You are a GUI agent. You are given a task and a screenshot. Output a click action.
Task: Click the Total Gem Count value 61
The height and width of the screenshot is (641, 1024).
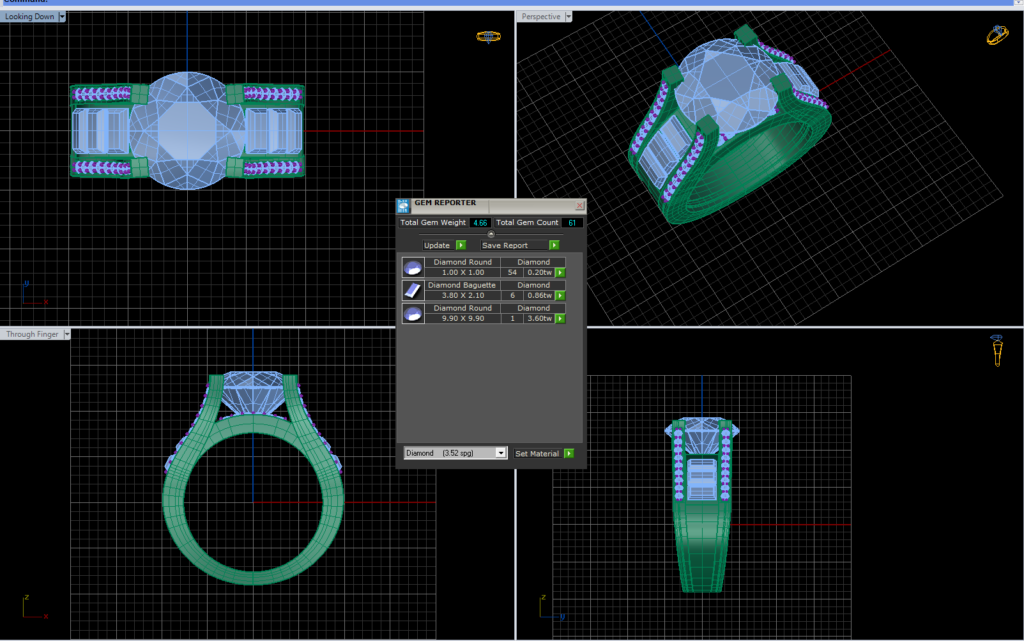click(x=572, y=223)
